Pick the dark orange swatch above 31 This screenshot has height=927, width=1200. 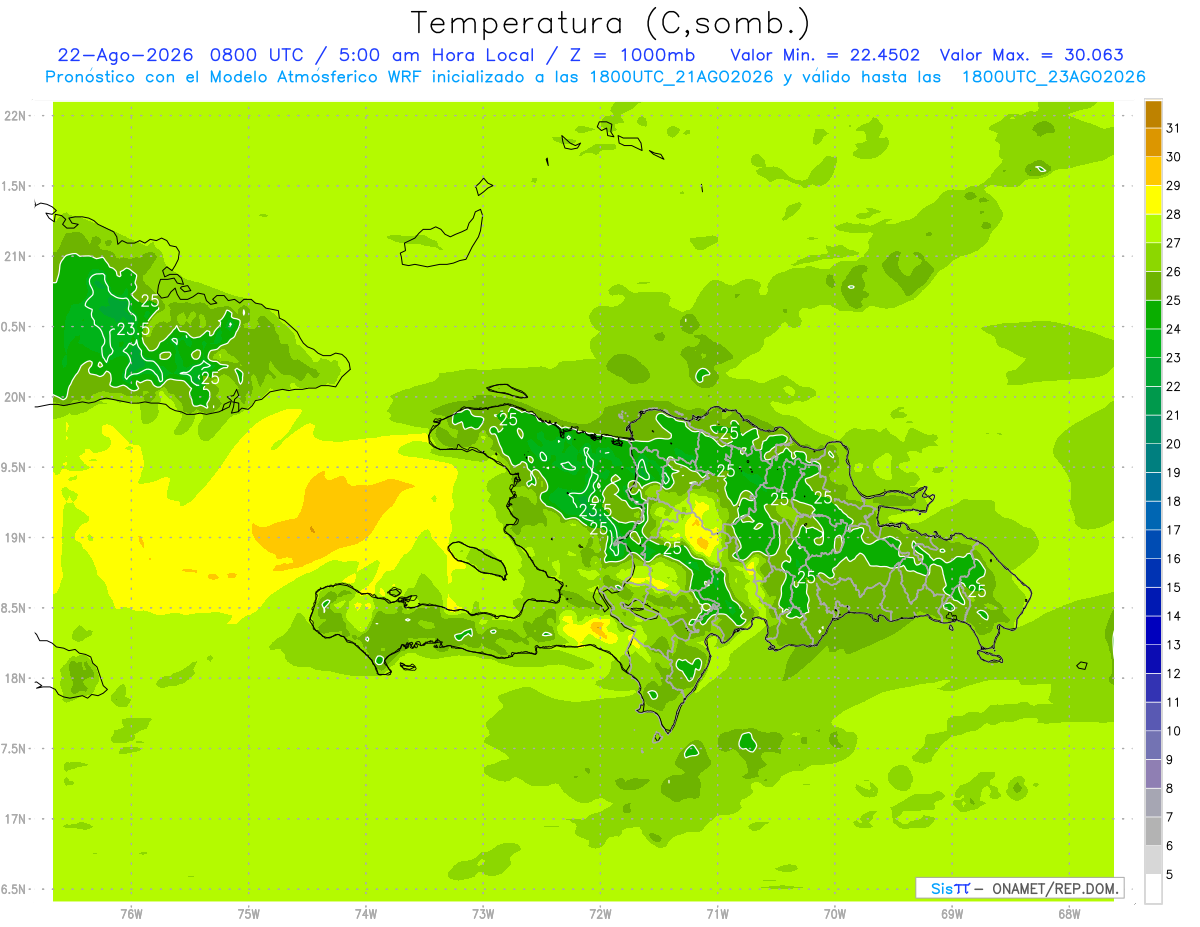(1153, 115)
